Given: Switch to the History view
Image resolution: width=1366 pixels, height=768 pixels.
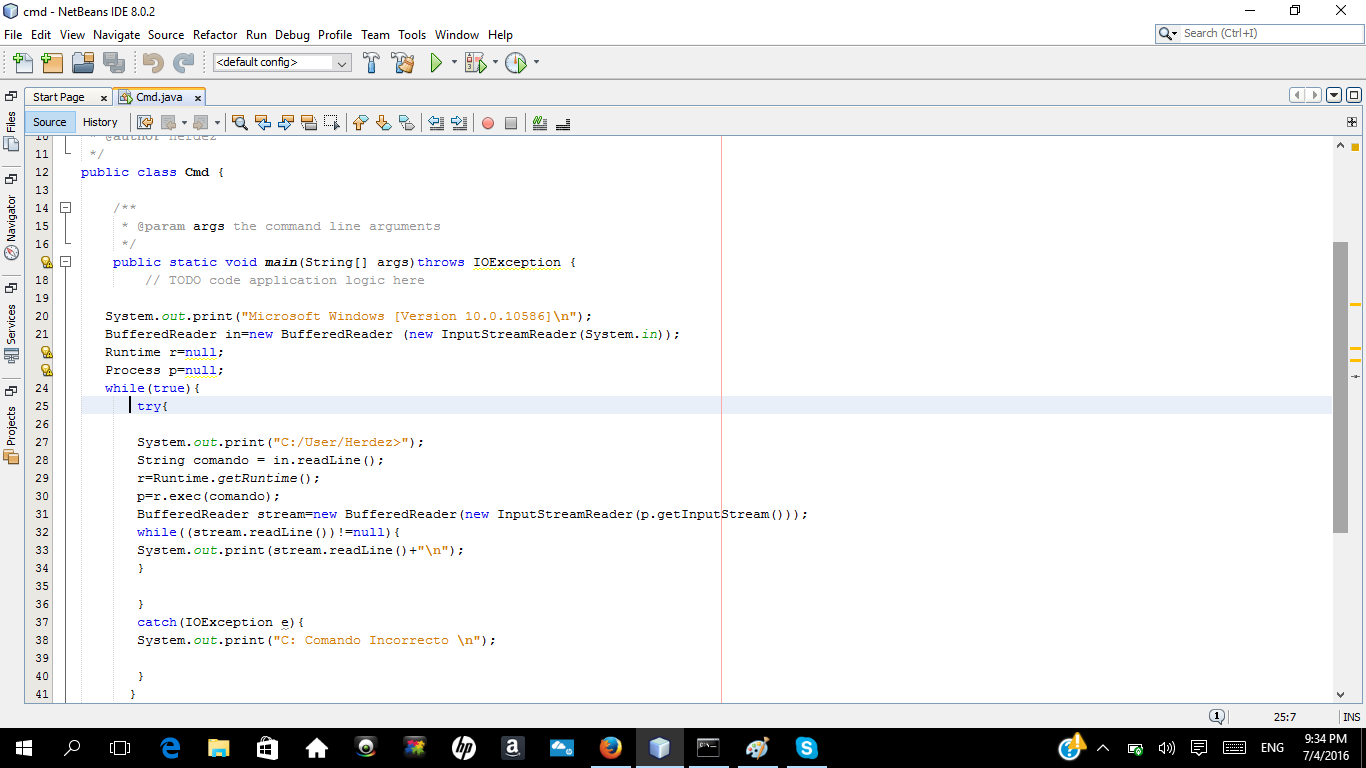Looking at the screenshot, I should pyautogui.click(x=100, y=122).
